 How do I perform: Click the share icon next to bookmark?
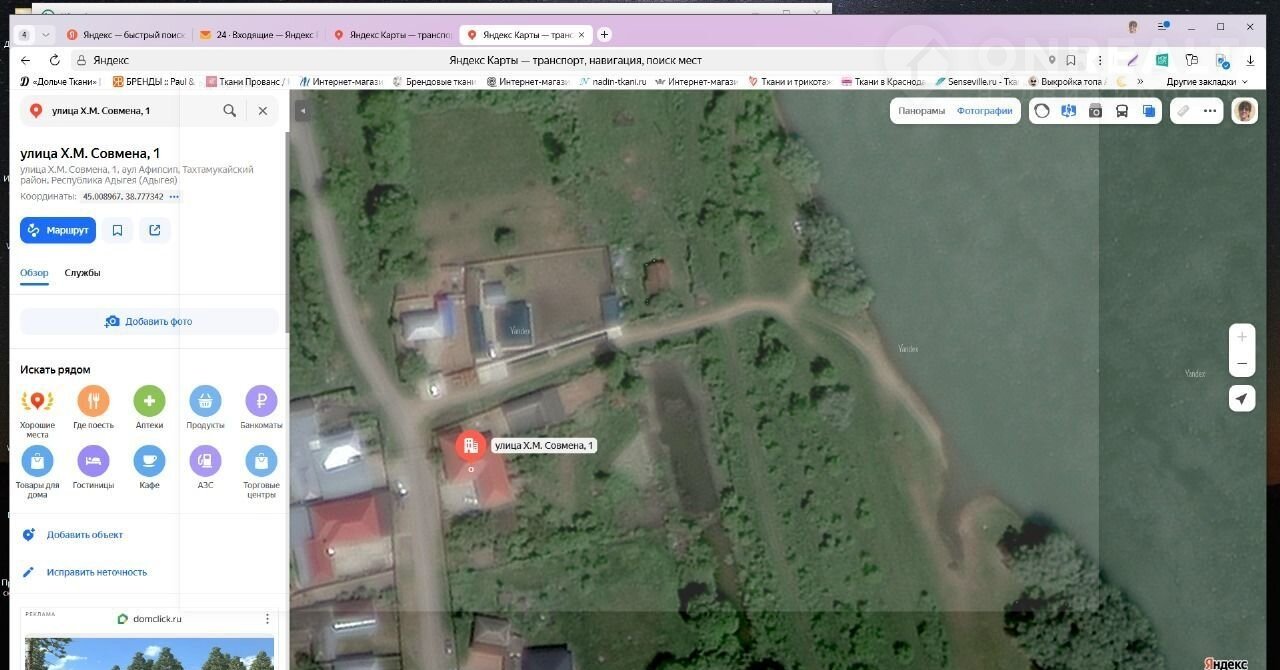tap(155, 230)
